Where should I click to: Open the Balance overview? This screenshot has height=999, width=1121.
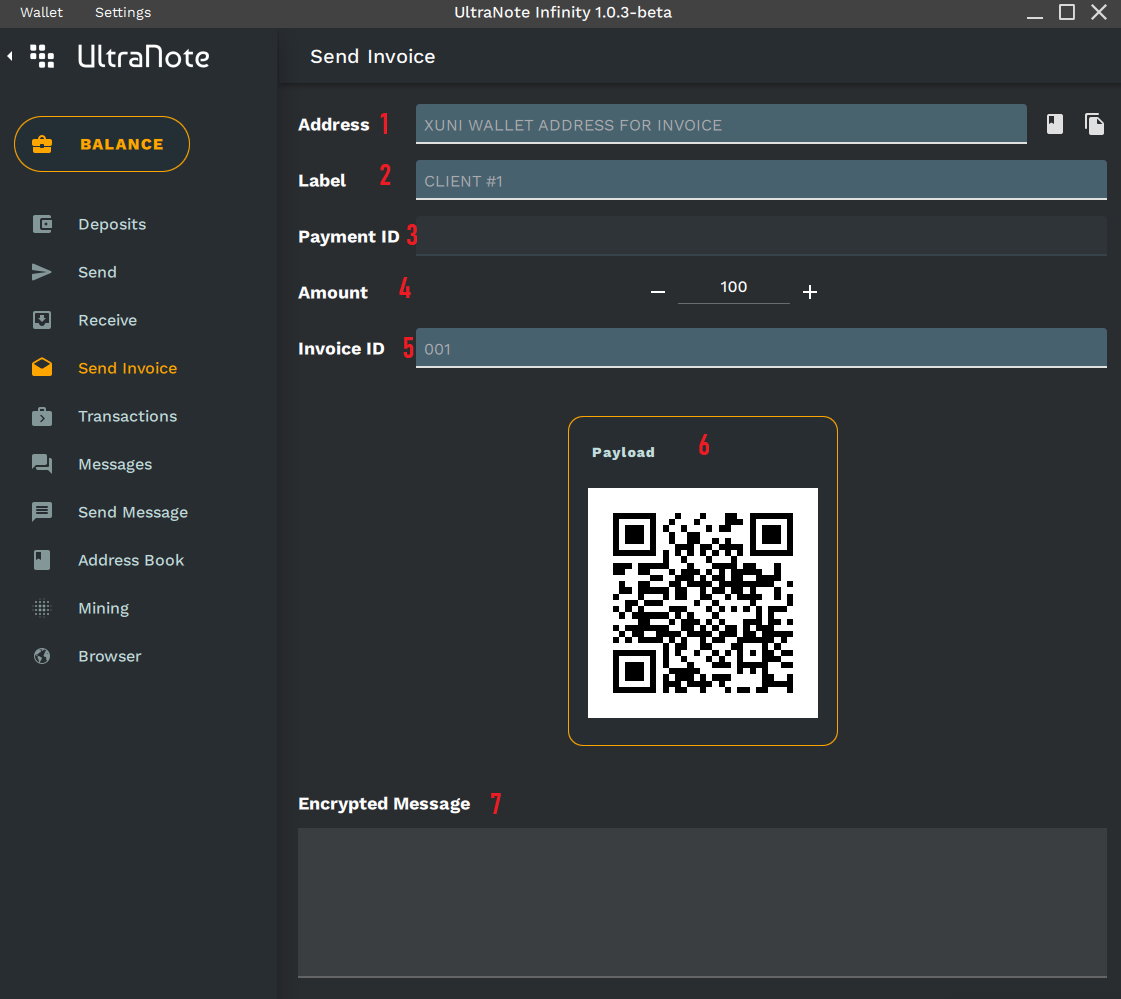click(102, 144)
